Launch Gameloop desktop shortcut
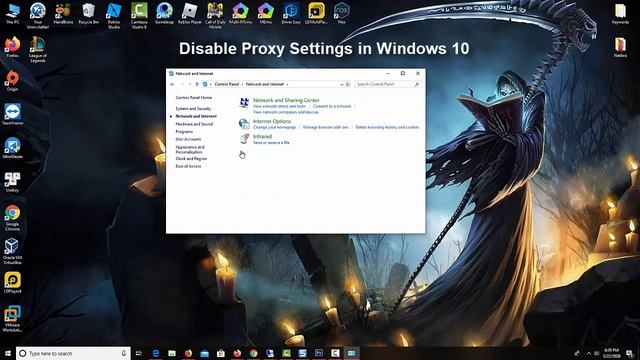This screenshot has width=640, height=360. coord(164,13)
